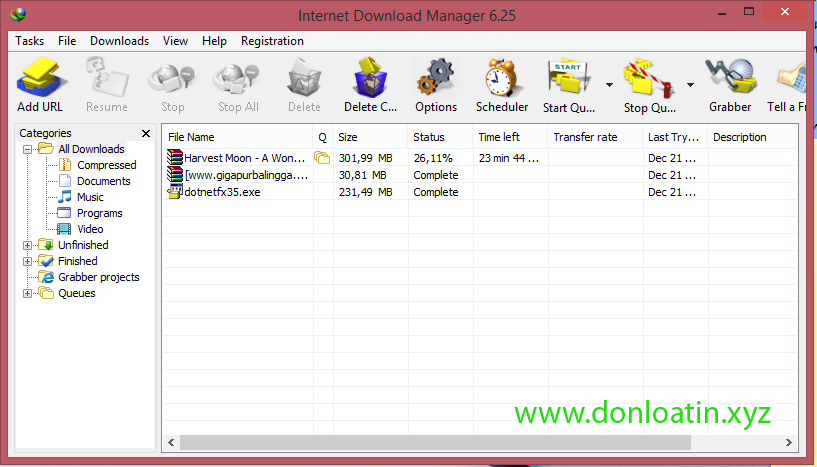The image size is (817, 467).
Task: Sort by Q column header
Action: [323, 137]
